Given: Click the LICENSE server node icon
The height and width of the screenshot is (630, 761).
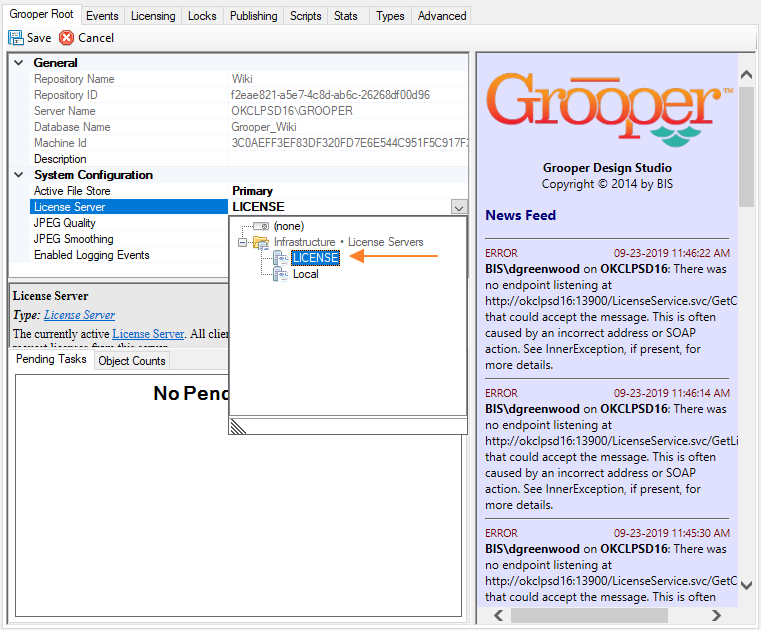Looking at the screenshot, I should click(281, 258).
